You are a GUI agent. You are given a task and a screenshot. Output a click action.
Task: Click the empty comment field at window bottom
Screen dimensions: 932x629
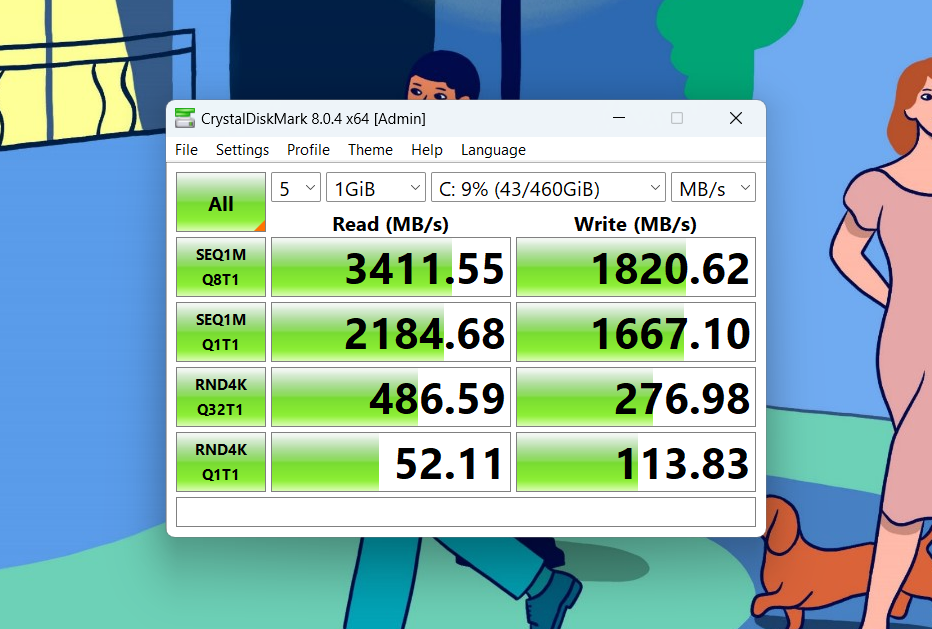(x=466, y=512)
